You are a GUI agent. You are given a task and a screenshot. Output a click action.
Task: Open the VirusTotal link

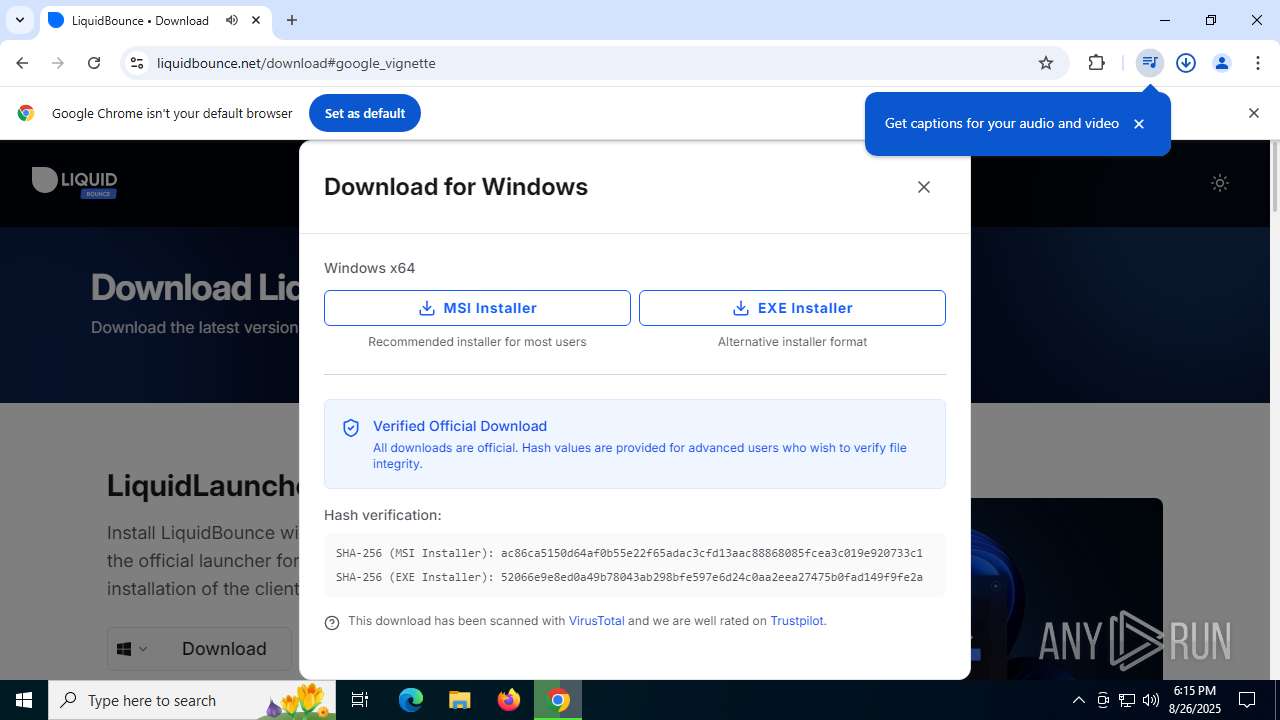596,621
